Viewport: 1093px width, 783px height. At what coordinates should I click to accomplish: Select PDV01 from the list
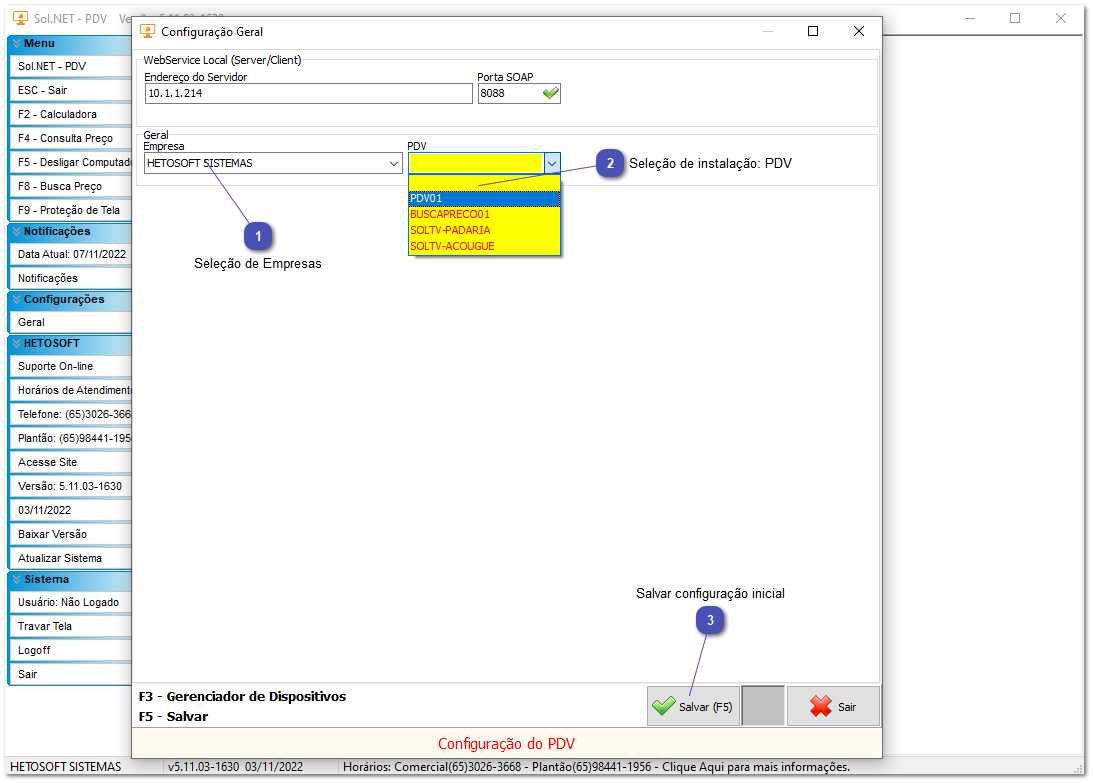(484, 198)
